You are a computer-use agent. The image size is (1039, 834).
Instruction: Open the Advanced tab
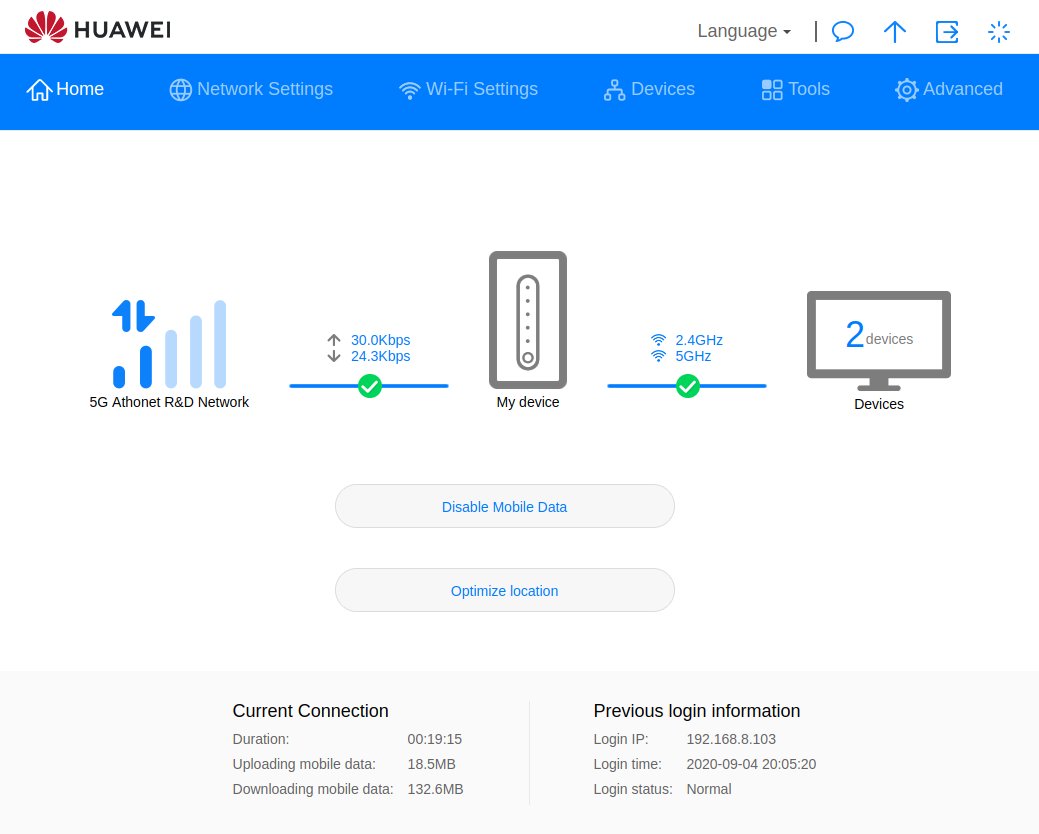click(x=948, y=89)
